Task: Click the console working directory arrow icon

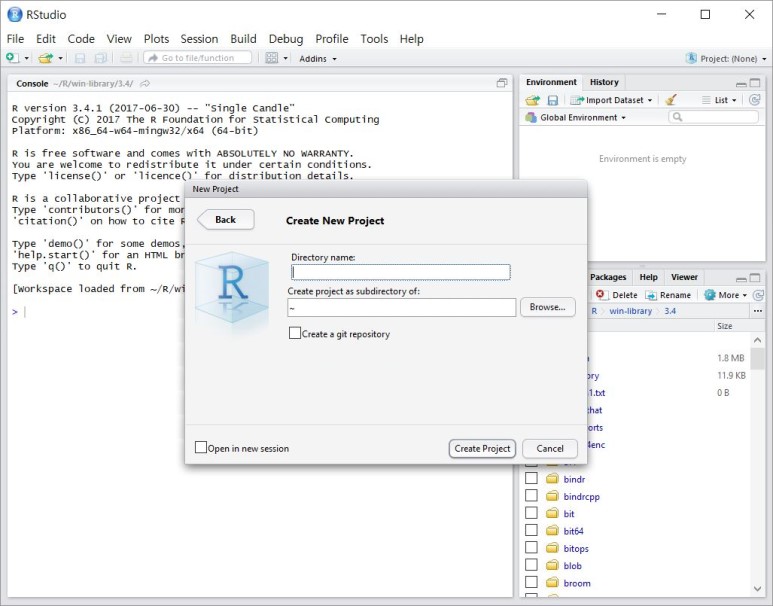Action: tap(145, 84)
